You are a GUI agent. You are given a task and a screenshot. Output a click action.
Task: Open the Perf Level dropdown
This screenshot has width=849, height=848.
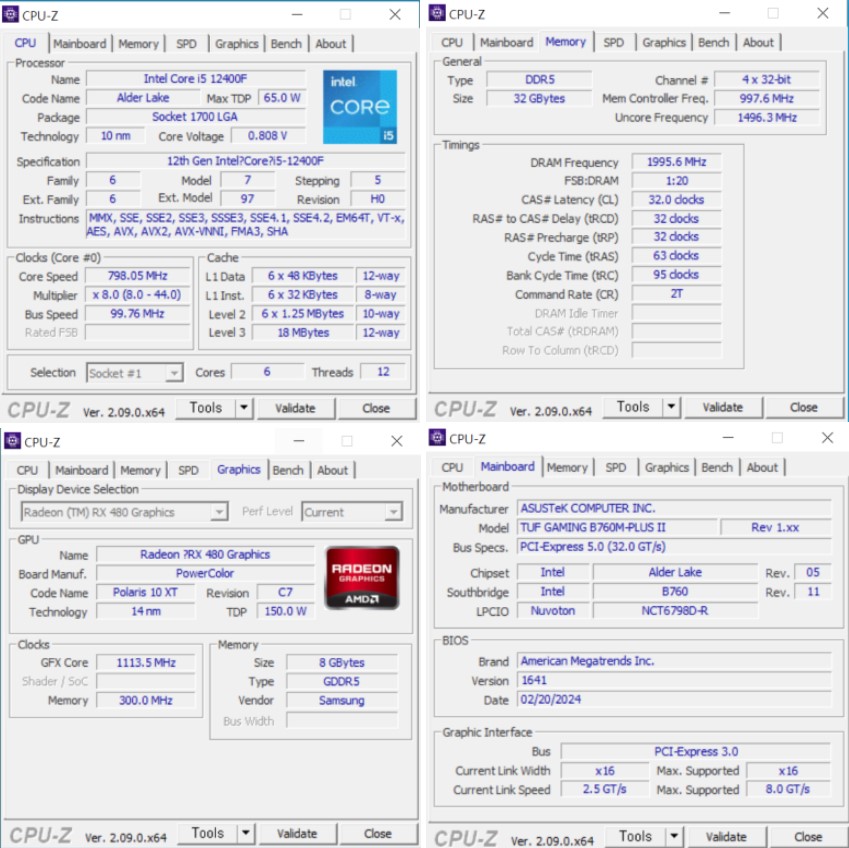point(393,512)
